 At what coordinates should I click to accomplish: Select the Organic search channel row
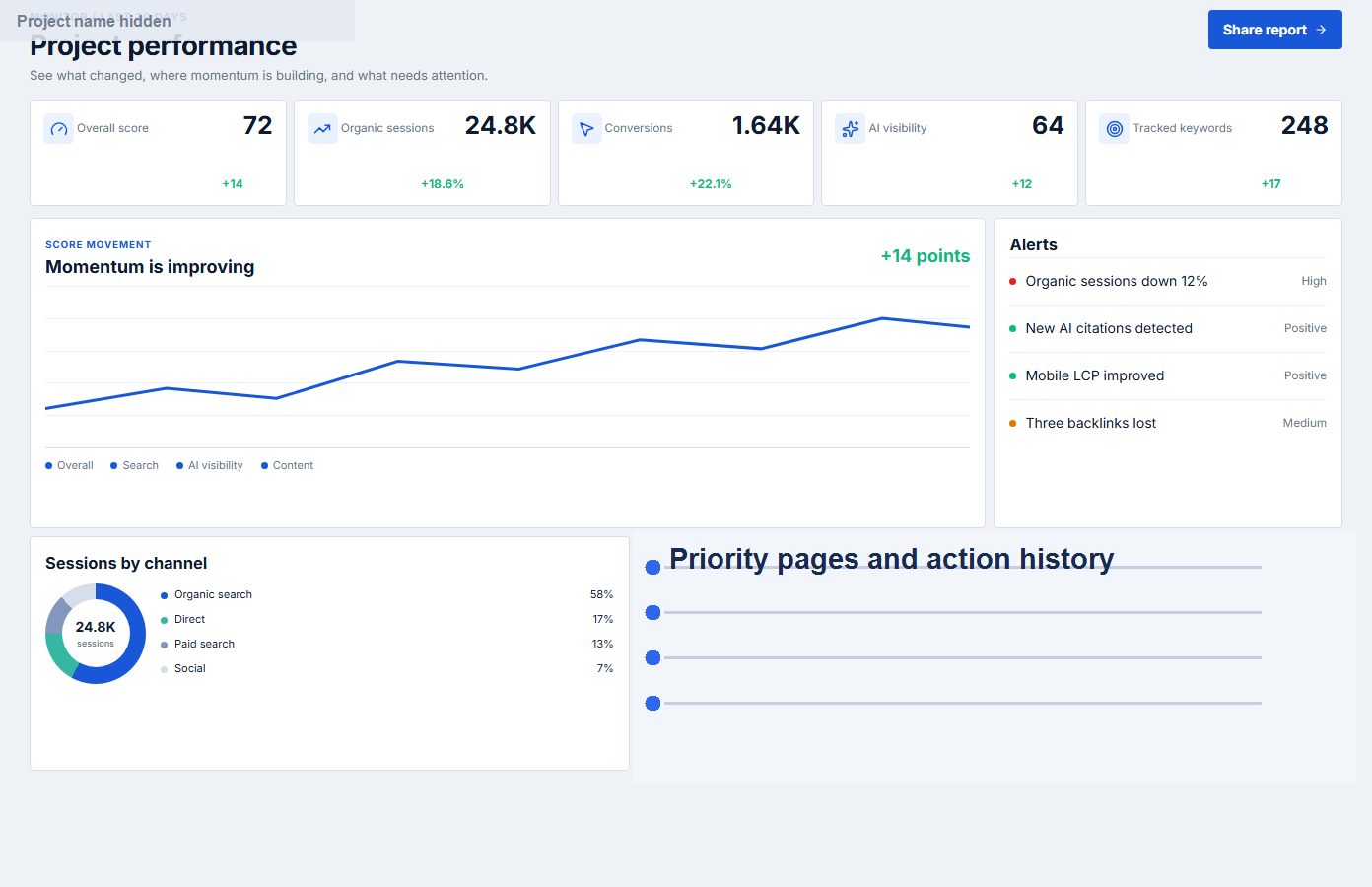click(x=386, y=594)
